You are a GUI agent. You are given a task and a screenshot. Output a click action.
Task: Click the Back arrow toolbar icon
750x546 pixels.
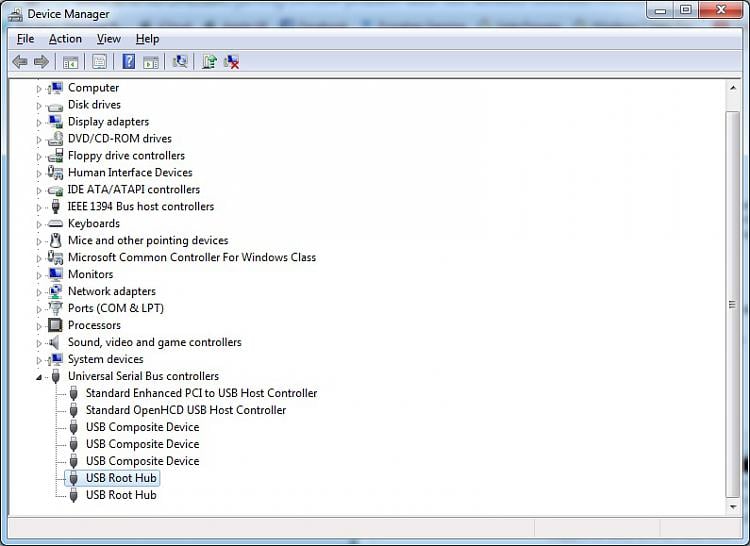click(20, 62)
